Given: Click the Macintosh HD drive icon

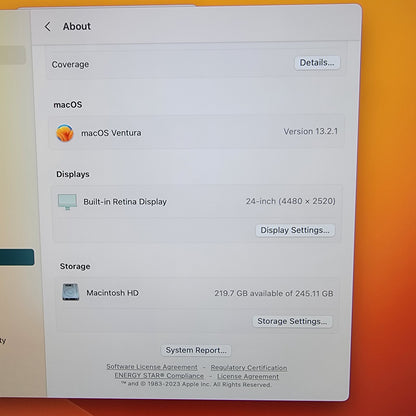Looking at the screenshot, I should tap(71, 292).
